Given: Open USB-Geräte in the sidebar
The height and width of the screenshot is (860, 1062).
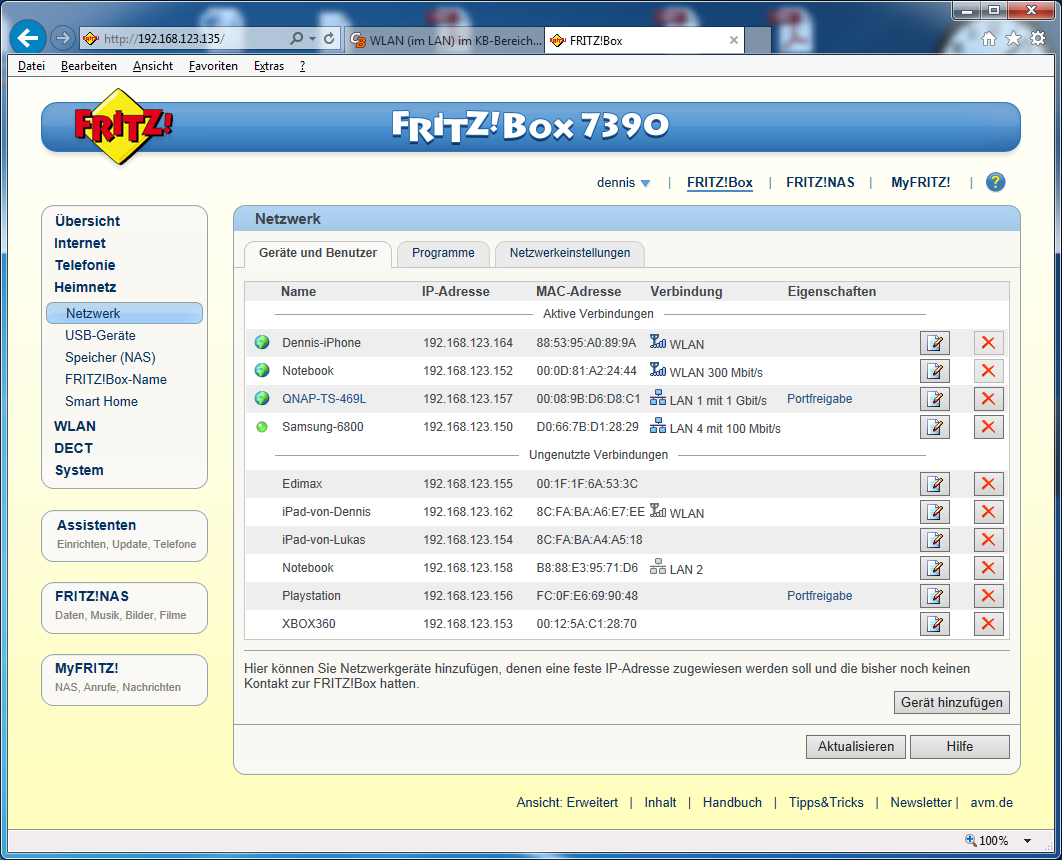Looking at the screenshot, I should [100, 336].
